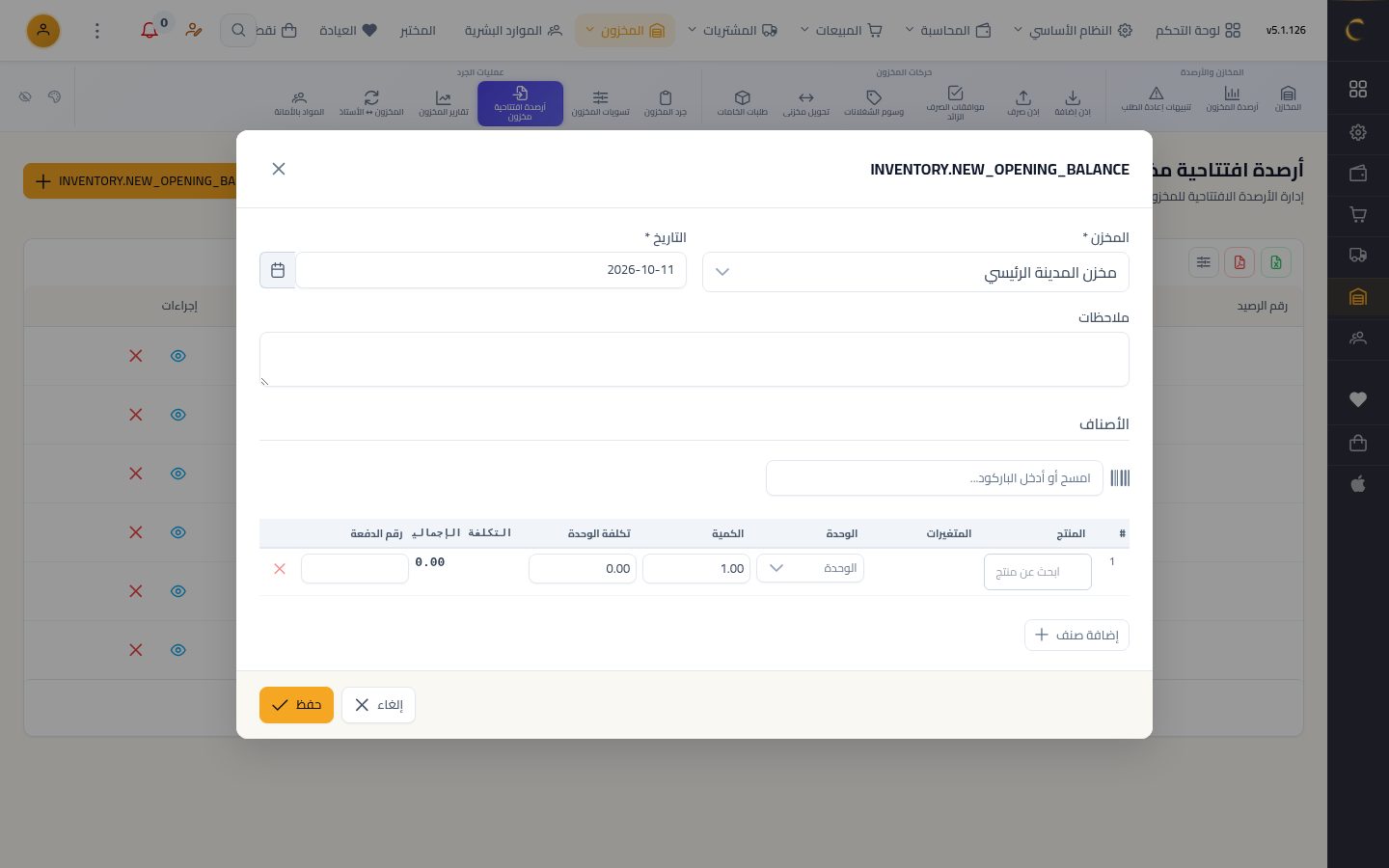Open the المشتريات top menu

[x=733, y=31]
